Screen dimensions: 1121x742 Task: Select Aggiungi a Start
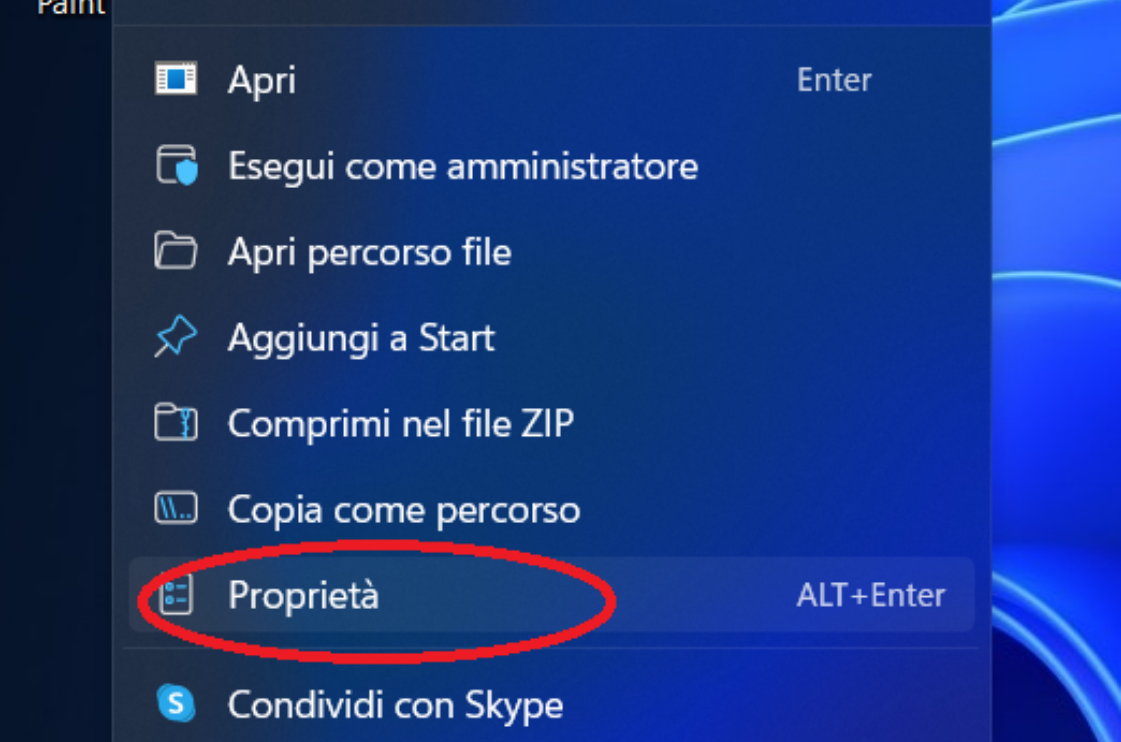coord(361,338)
